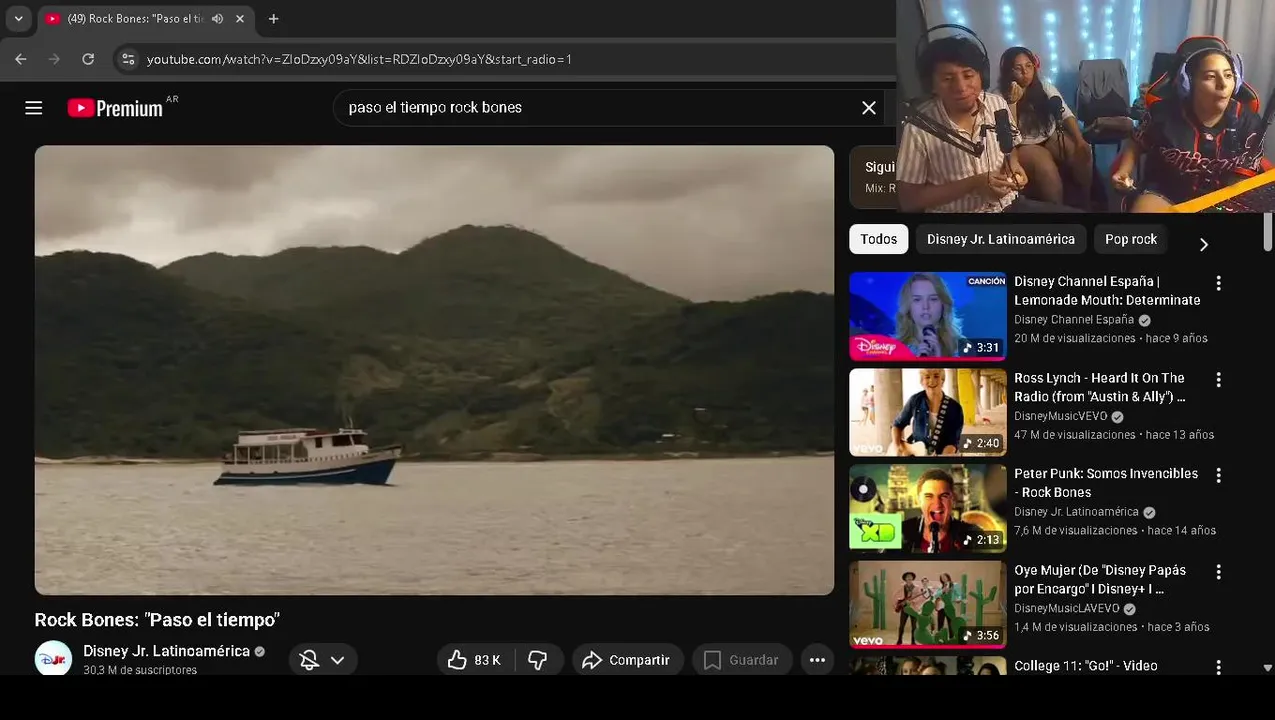Open the YouTube hamburger guide menu
This screenshot has width=1275, height=720.
34,108
